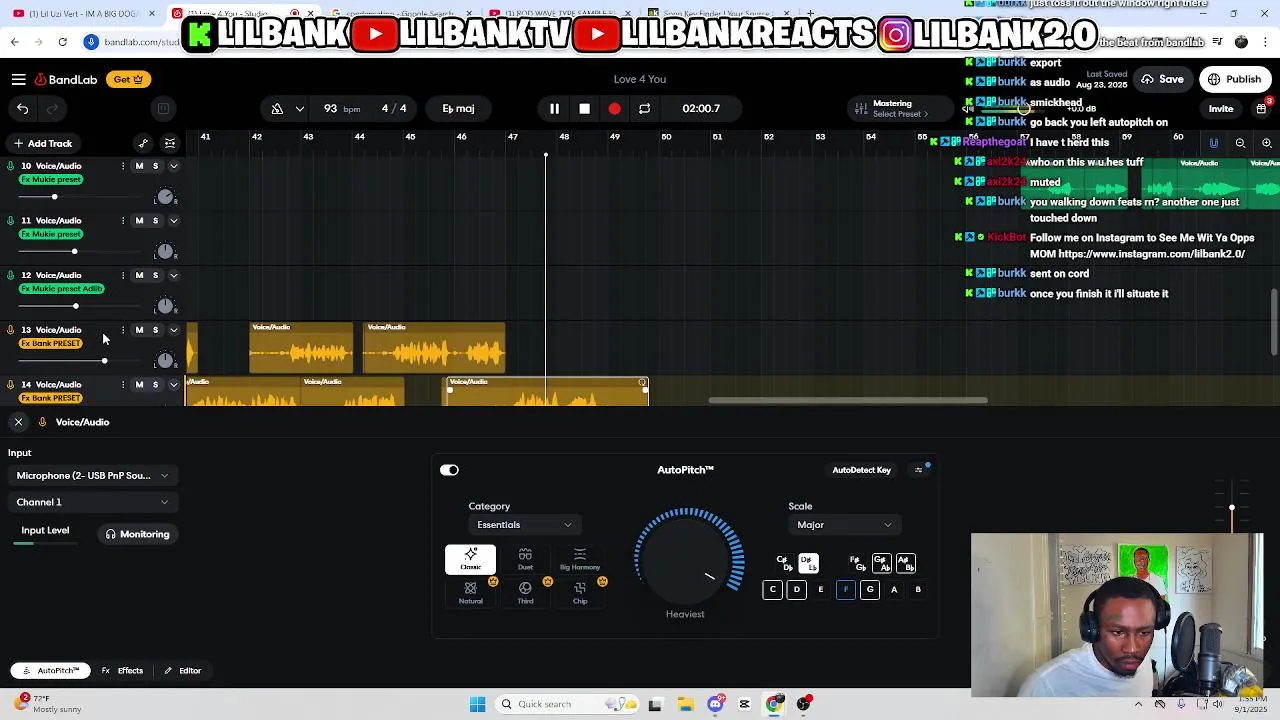Zoom out the timeline
1280x720 pixels.
(1240, 143)
